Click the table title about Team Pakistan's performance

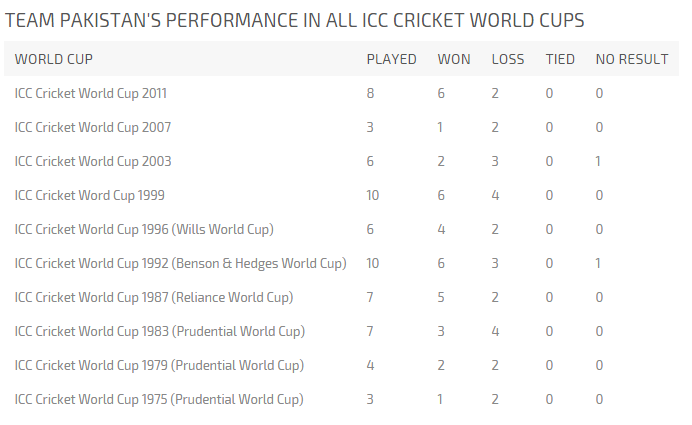pyautogui.click(x=295, y=20)
